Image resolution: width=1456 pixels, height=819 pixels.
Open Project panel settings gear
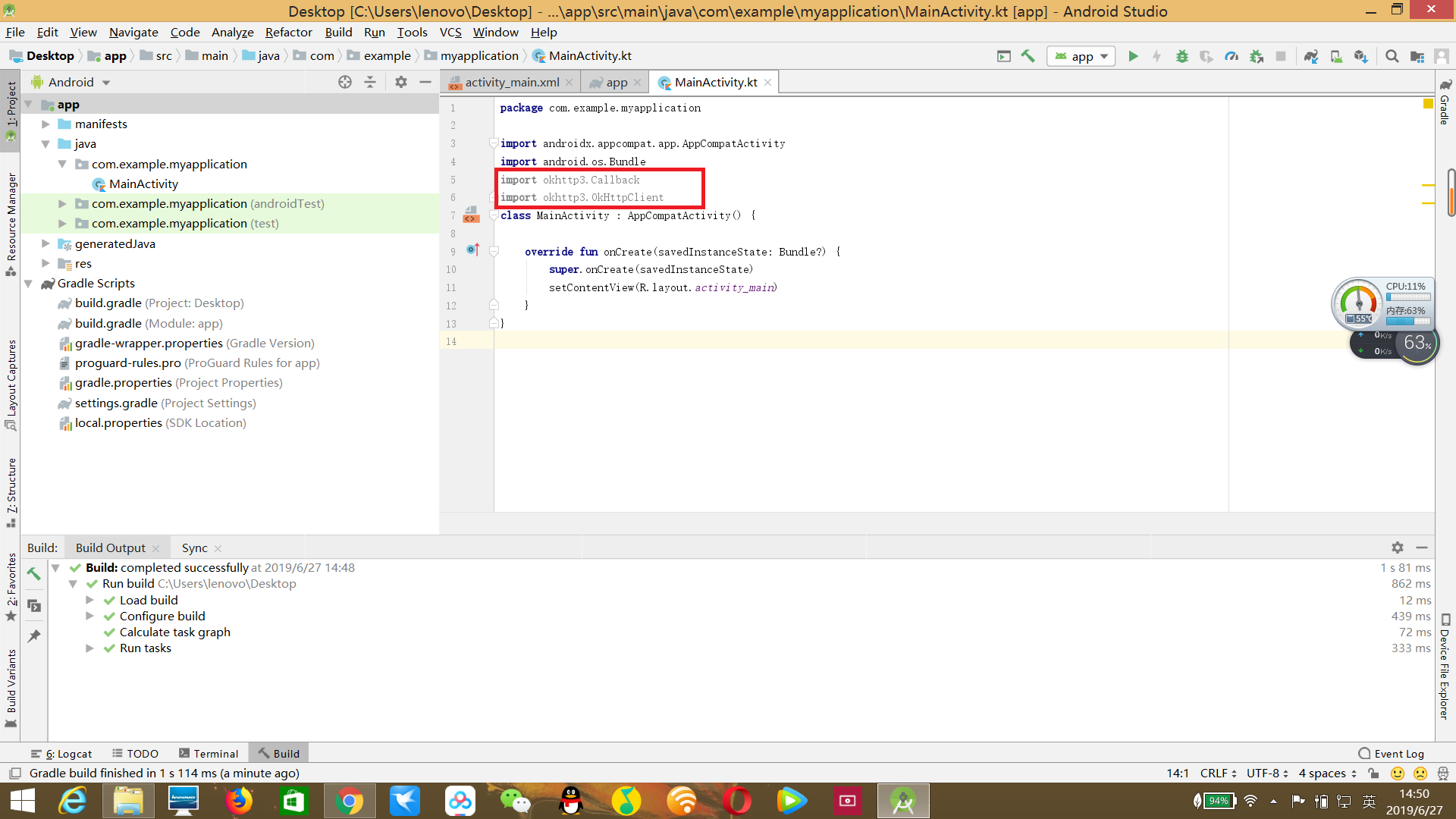tap(401, 82)
